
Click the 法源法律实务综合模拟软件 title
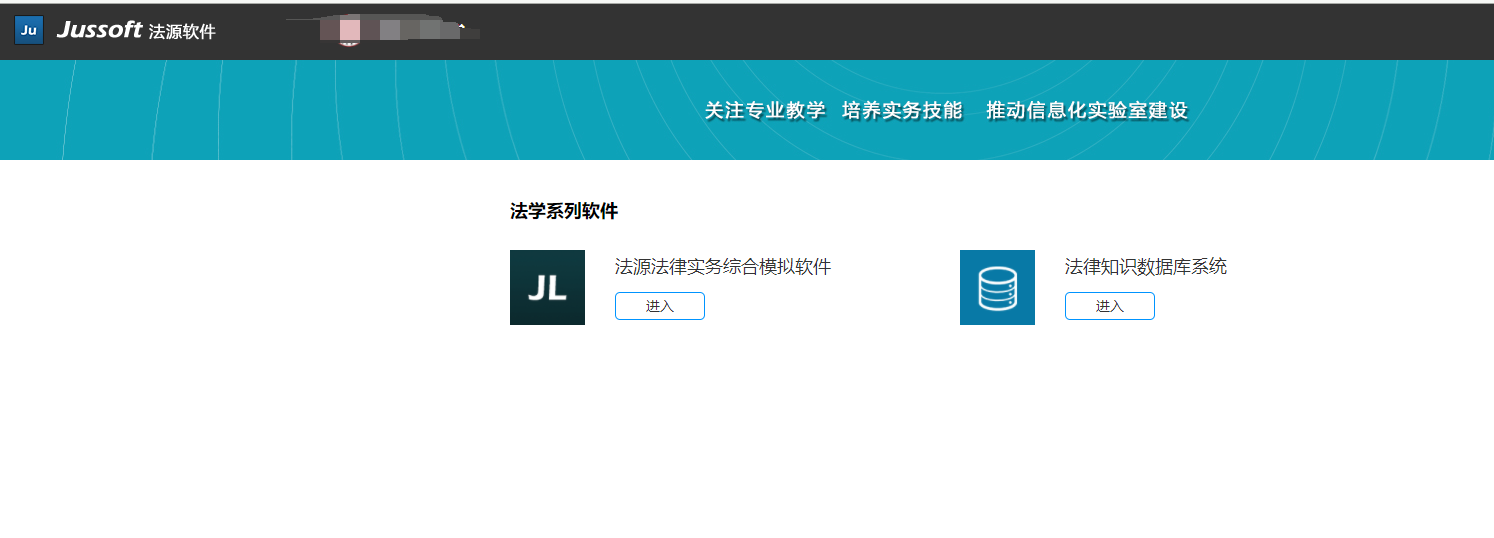723,267
